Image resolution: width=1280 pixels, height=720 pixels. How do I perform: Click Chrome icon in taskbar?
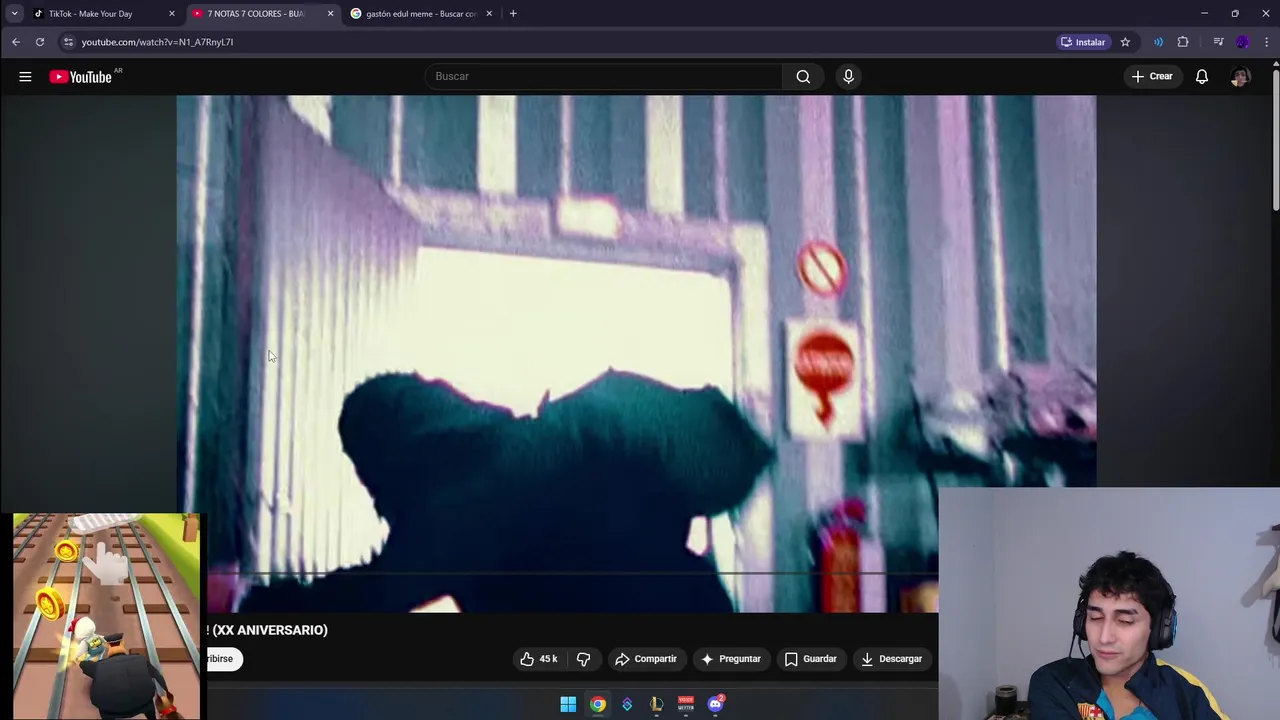pos(598,704)
